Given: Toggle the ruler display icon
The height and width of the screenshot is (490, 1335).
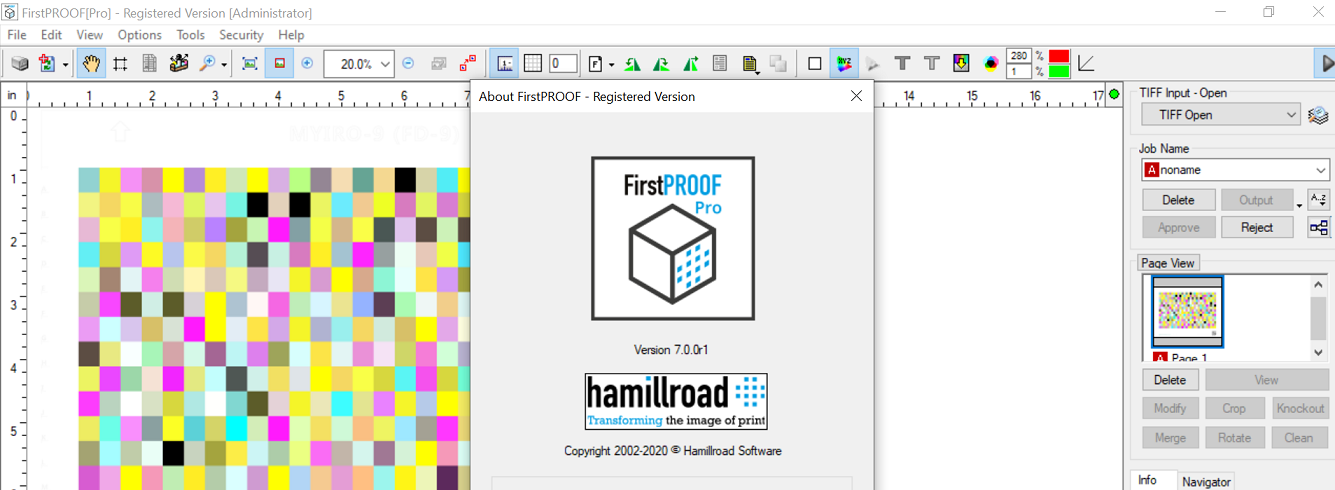Looking at the screenshot, I should [x=505, y=63].
